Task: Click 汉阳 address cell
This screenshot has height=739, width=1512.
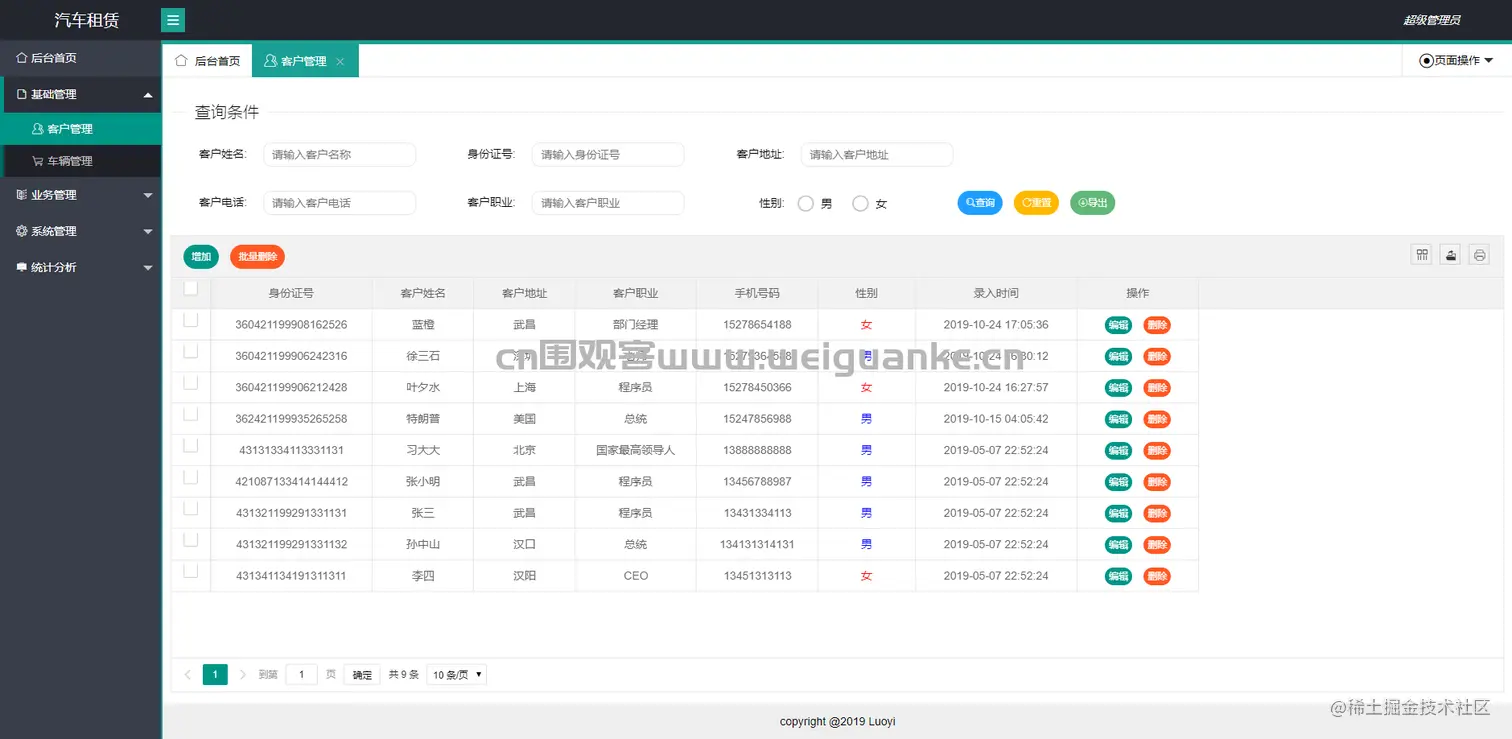Action: [x=524, y=576]
